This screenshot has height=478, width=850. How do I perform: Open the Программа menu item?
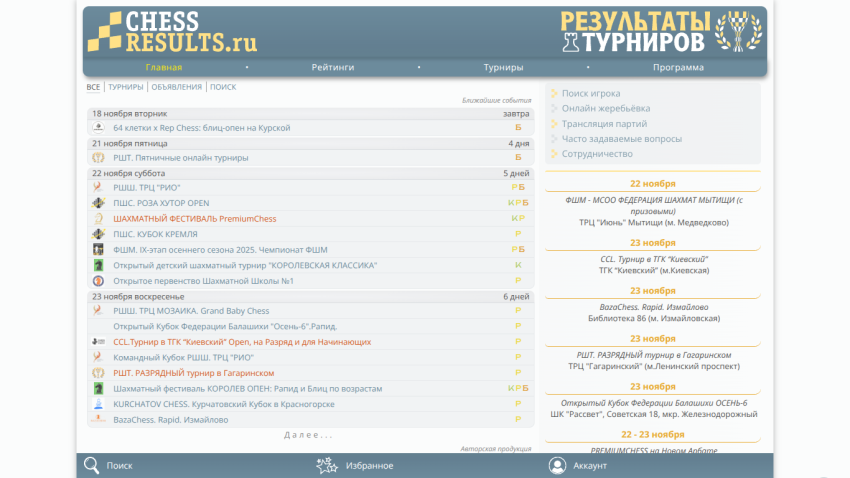point(678,67)
